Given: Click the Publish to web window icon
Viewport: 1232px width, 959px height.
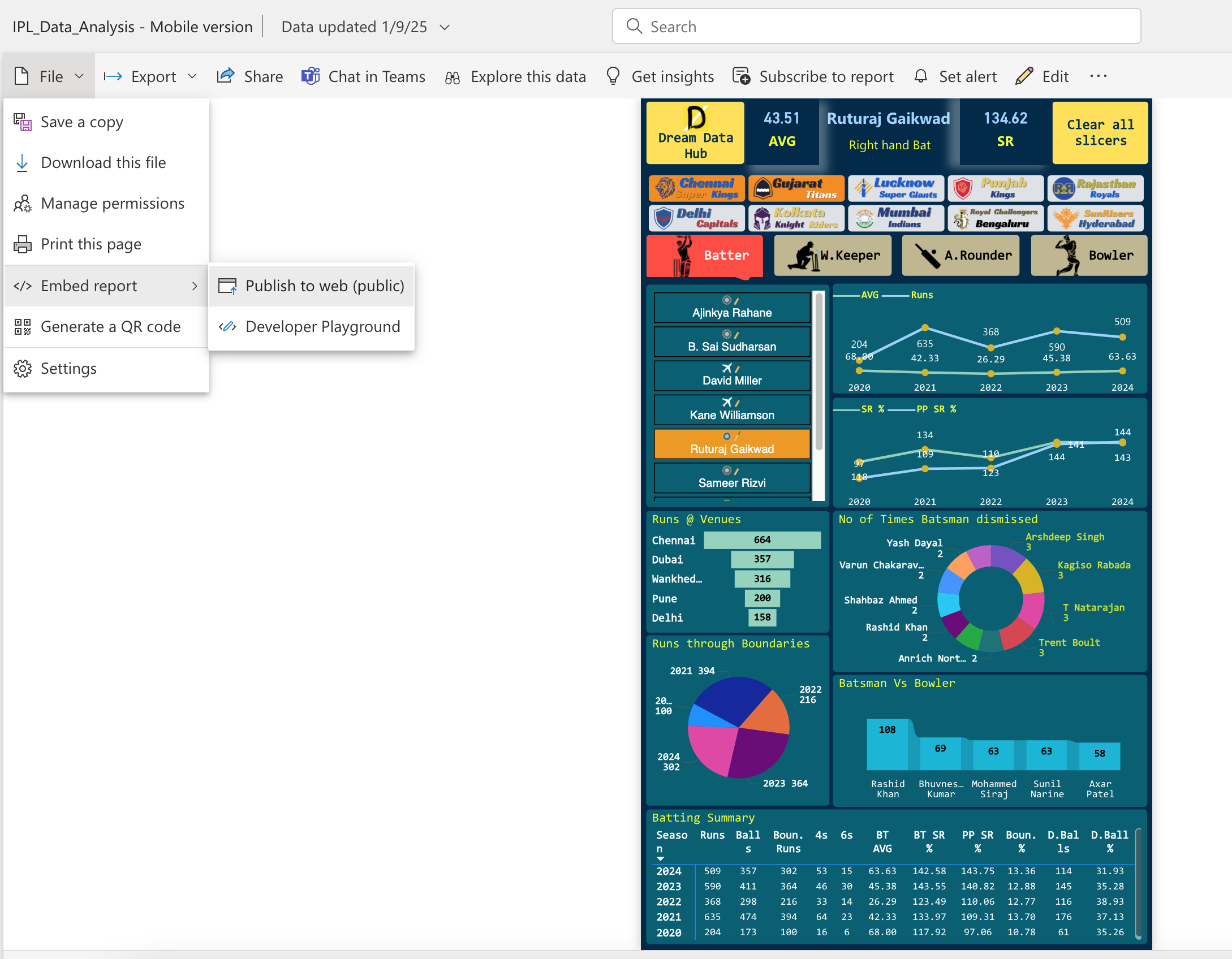Looking at the screenshot, I should [228, 286].
